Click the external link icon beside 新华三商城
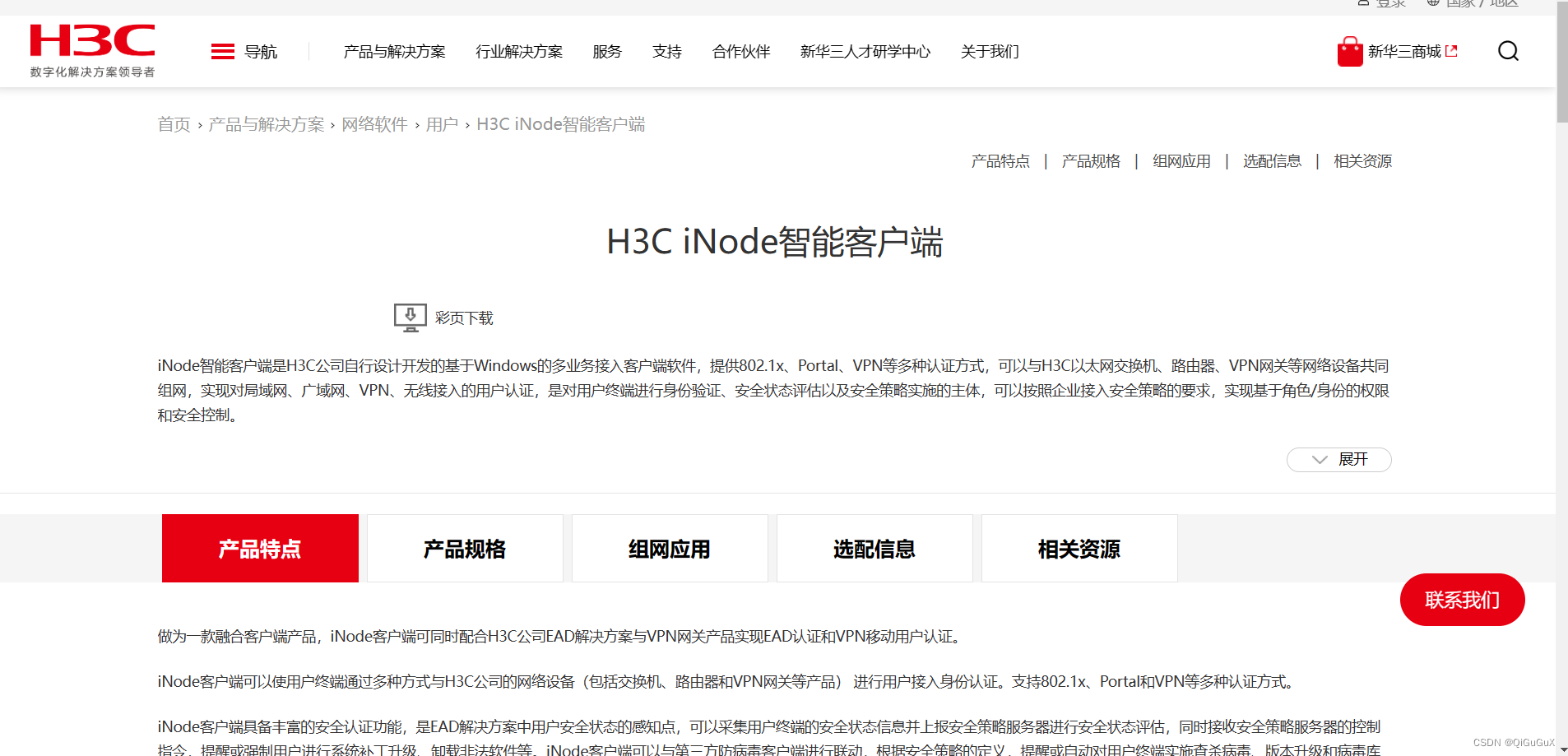Image resolution: width=1568 pixels, height=756 pixels. (1451, 51)
